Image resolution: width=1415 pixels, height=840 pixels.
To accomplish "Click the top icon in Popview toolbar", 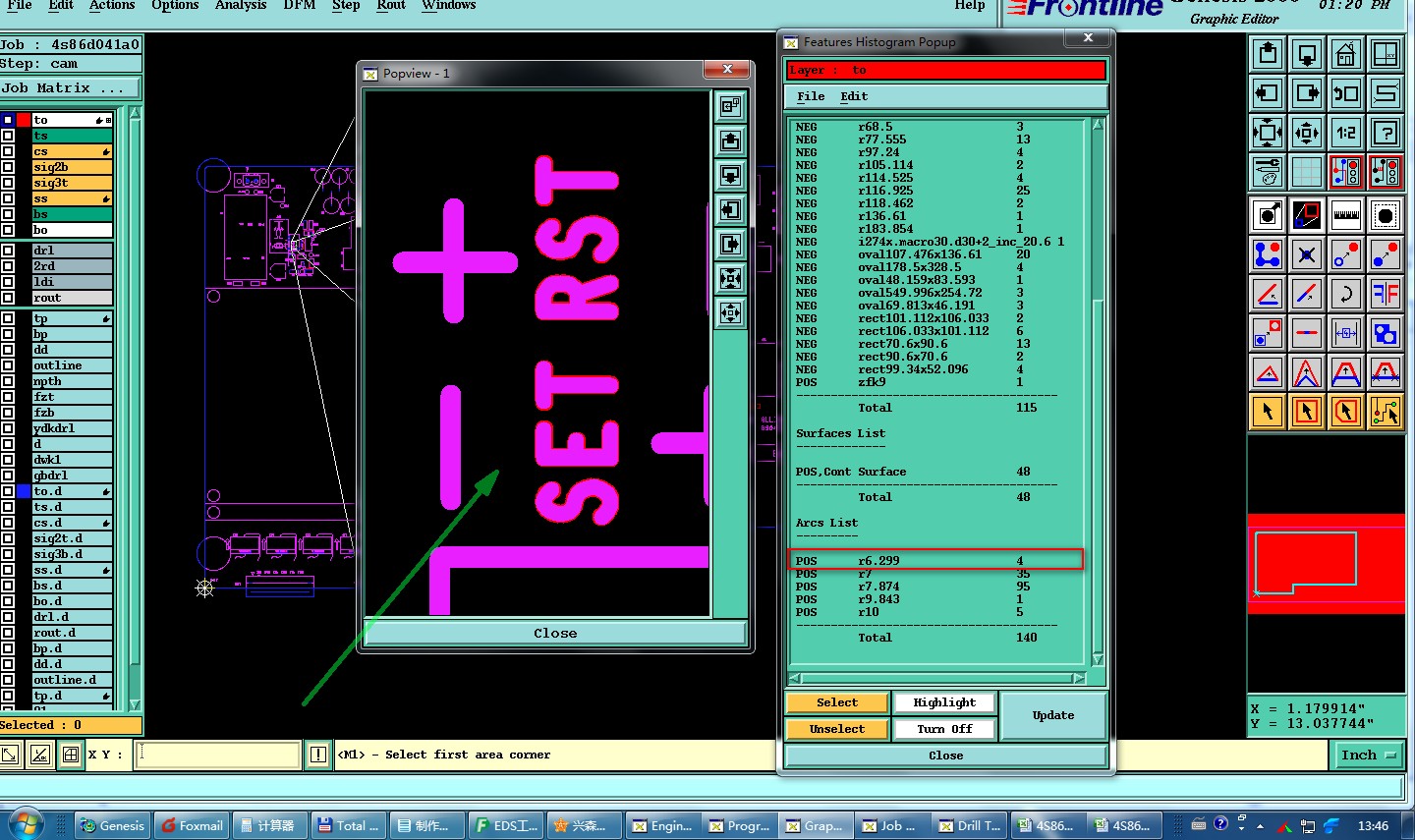I will 730,106.
